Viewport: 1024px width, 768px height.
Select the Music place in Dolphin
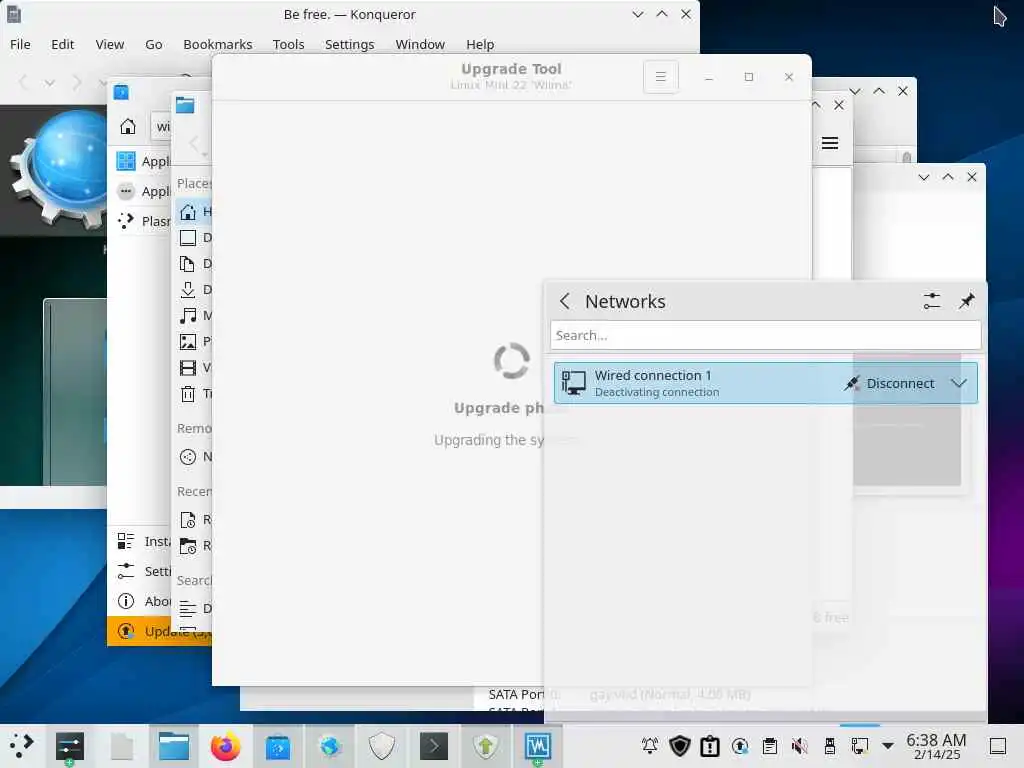pos(195,315)
